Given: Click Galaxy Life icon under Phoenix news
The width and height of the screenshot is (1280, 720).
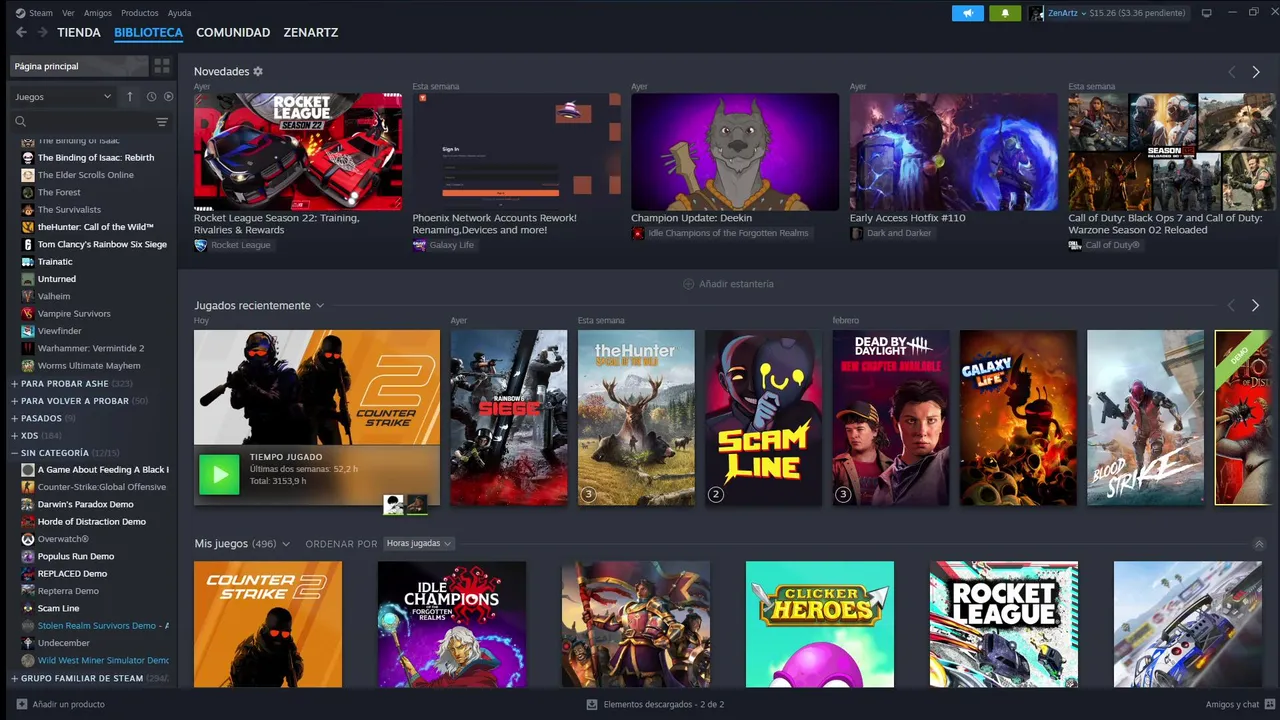Looking at the screenshot, I should click(419, 245).
